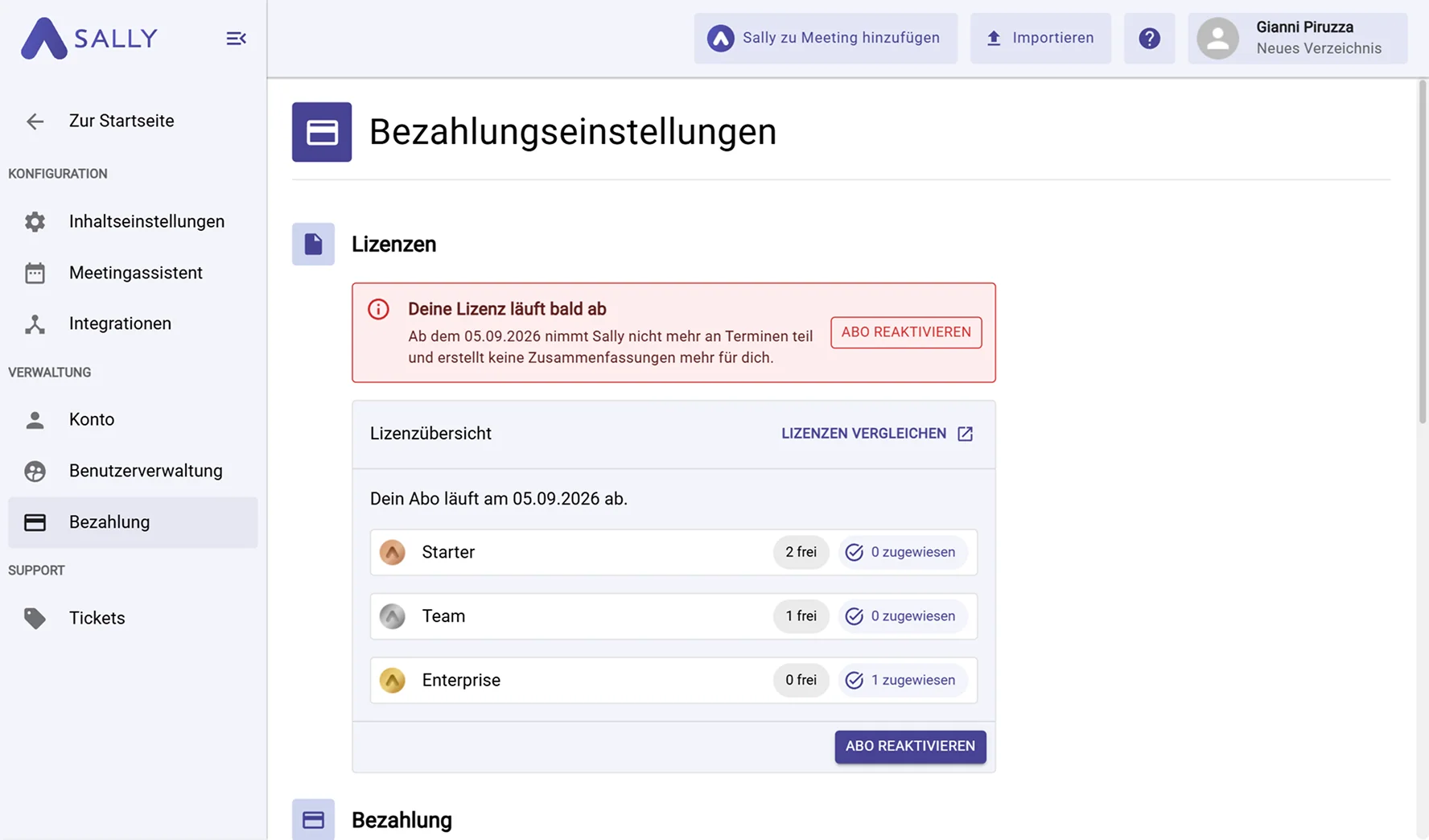
Task: Open Lizenzen vergleichen link
Action: click(877, 434)
